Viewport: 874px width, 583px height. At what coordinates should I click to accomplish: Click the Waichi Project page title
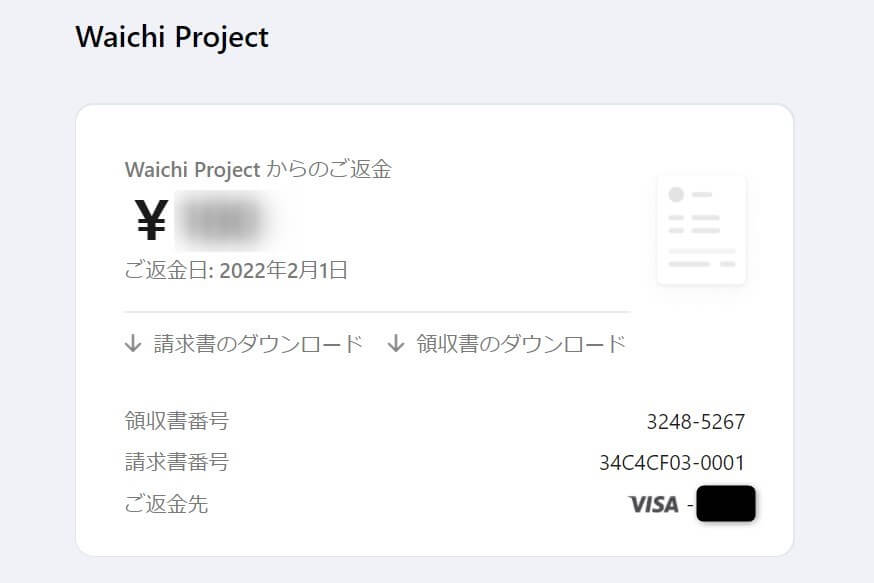(x=172, y=38)
